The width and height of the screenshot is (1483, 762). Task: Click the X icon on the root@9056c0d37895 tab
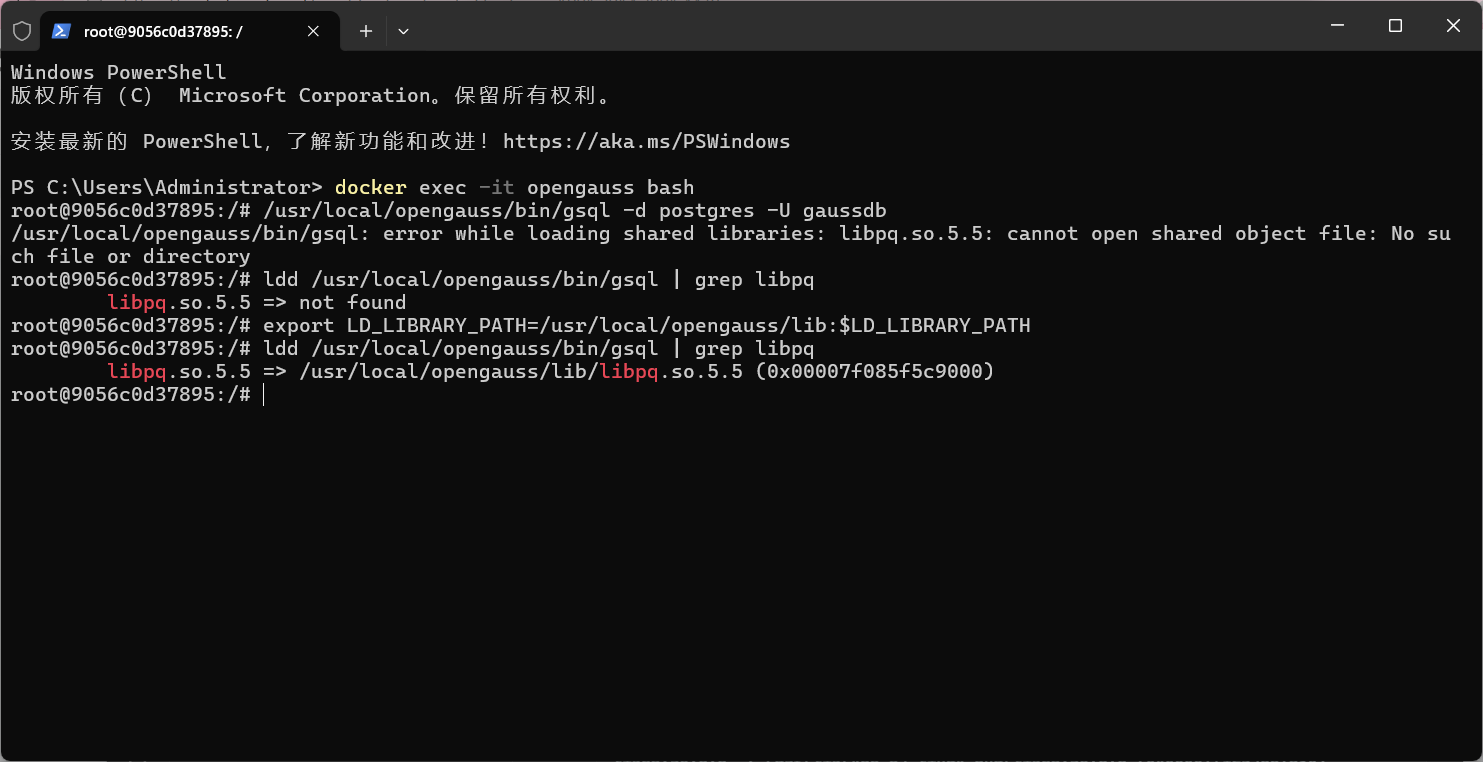click(312, 31)
